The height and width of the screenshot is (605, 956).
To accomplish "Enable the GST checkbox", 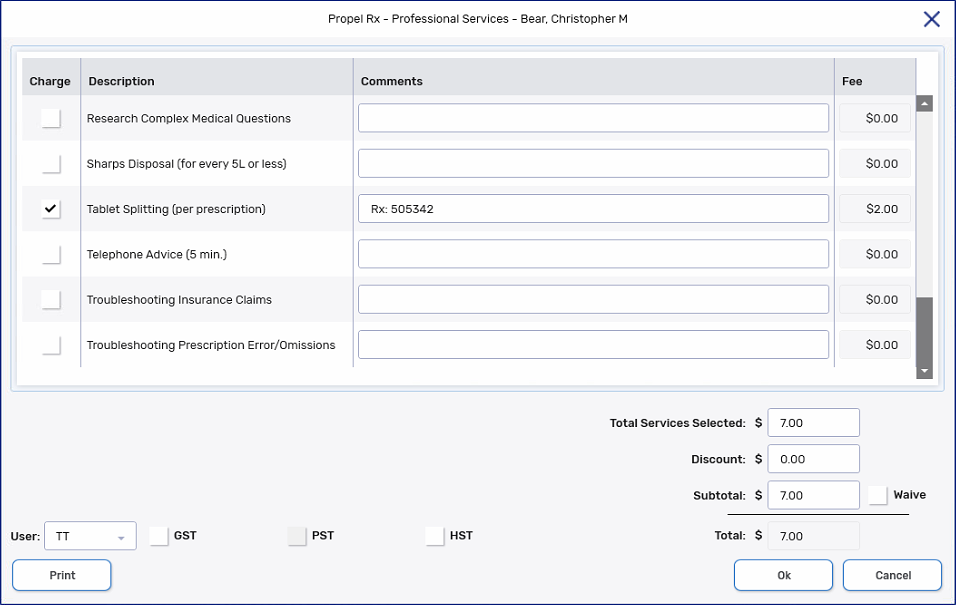I will pyautogui.click(x=158, y=535).
